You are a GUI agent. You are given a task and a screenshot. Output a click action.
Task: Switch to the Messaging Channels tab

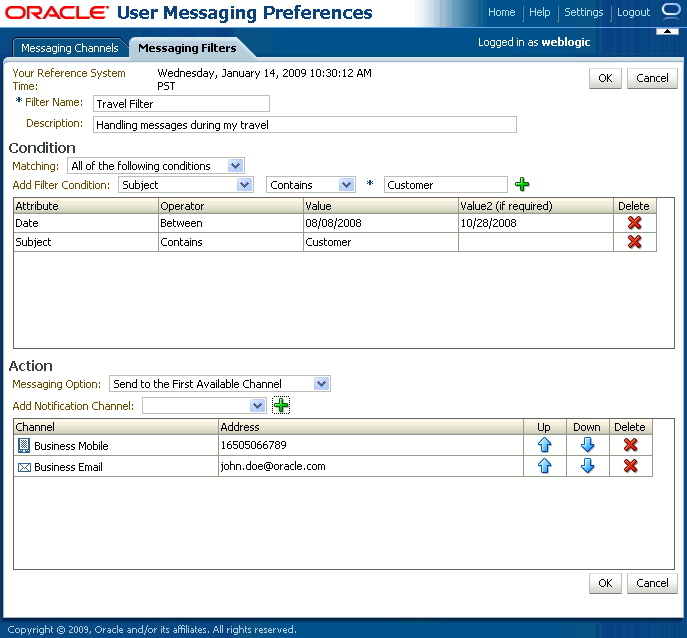[x=70, y=48]
